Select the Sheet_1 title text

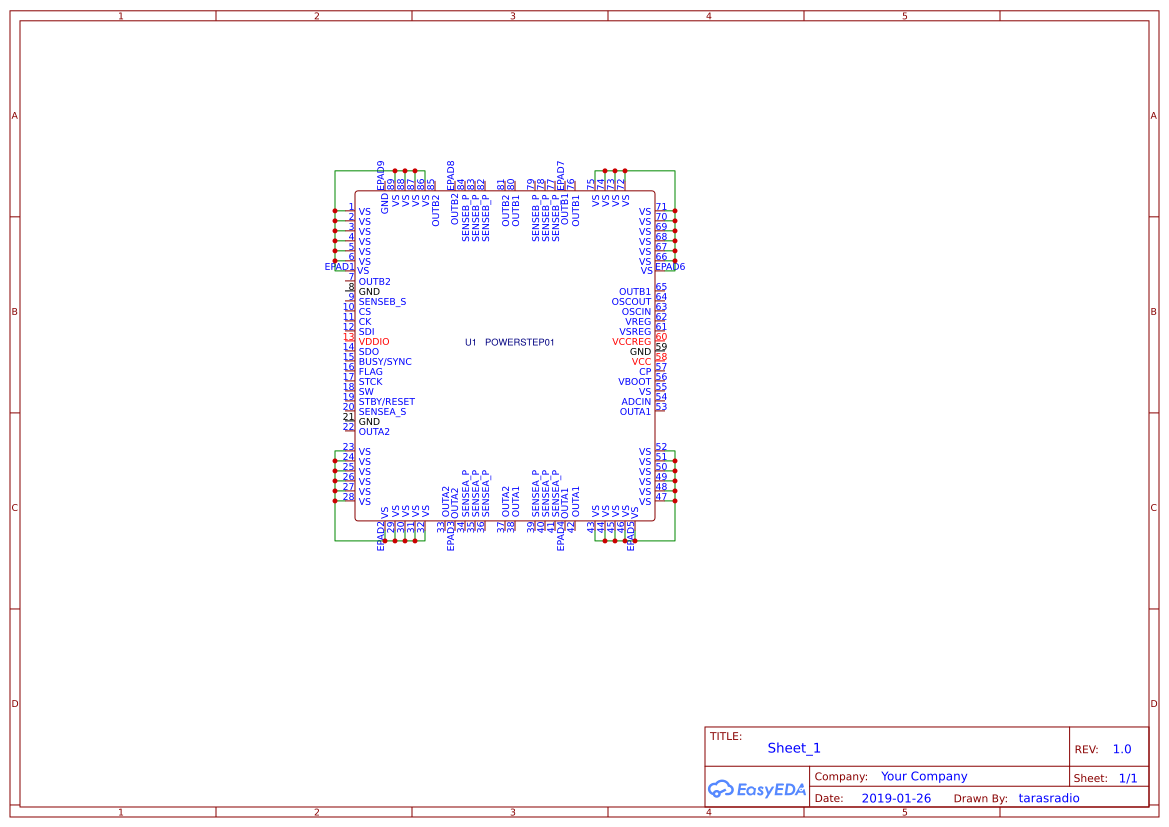point(793,747)
